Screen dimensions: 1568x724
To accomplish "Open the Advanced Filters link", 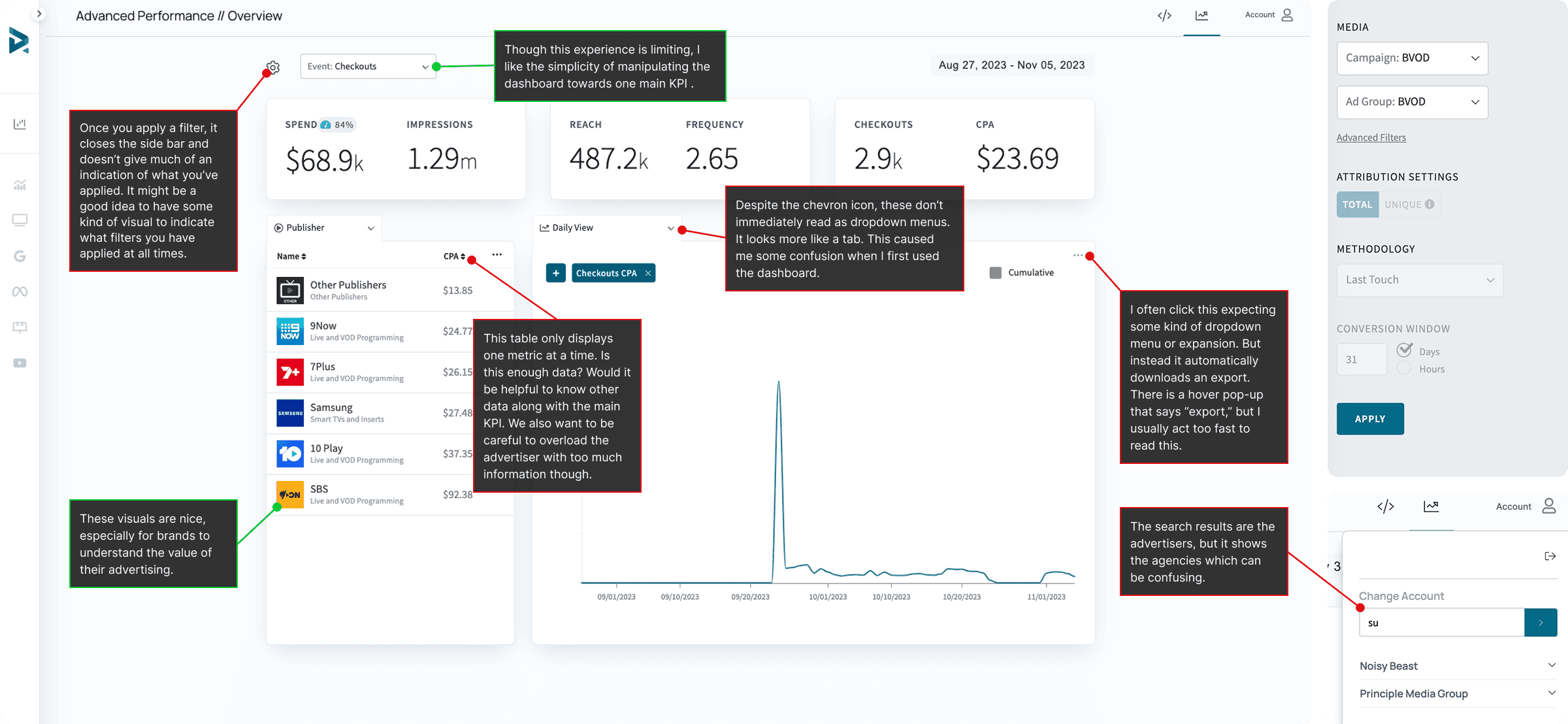I will point(1371,138).
